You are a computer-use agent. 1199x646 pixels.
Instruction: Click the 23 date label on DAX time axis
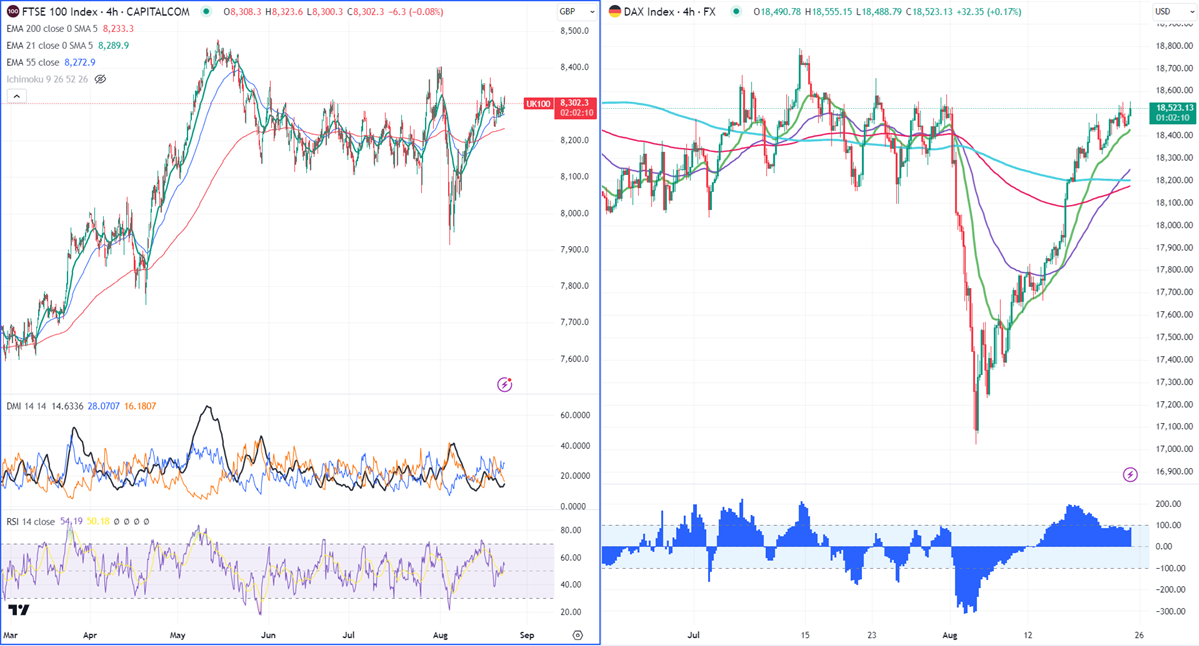coord(872,635)
